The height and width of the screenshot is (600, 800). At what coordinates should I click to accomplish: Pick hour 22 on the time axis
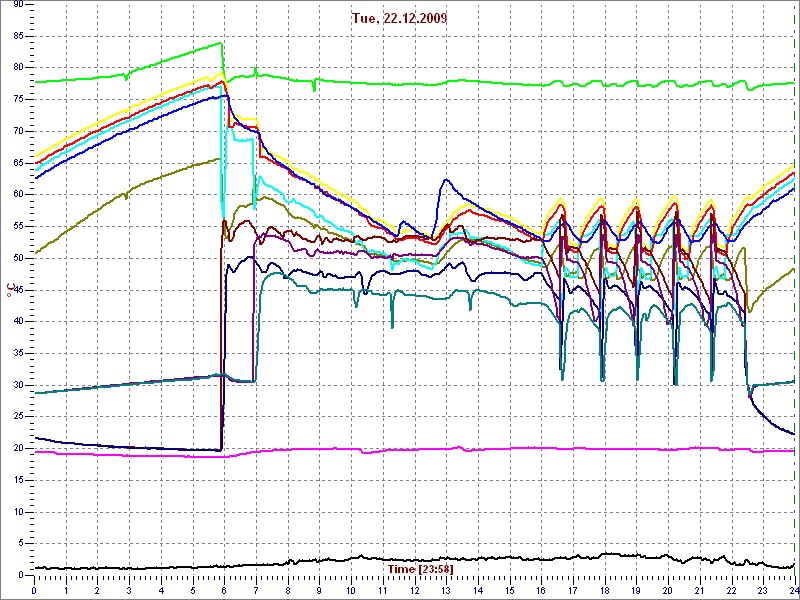(x=732, y=590)
